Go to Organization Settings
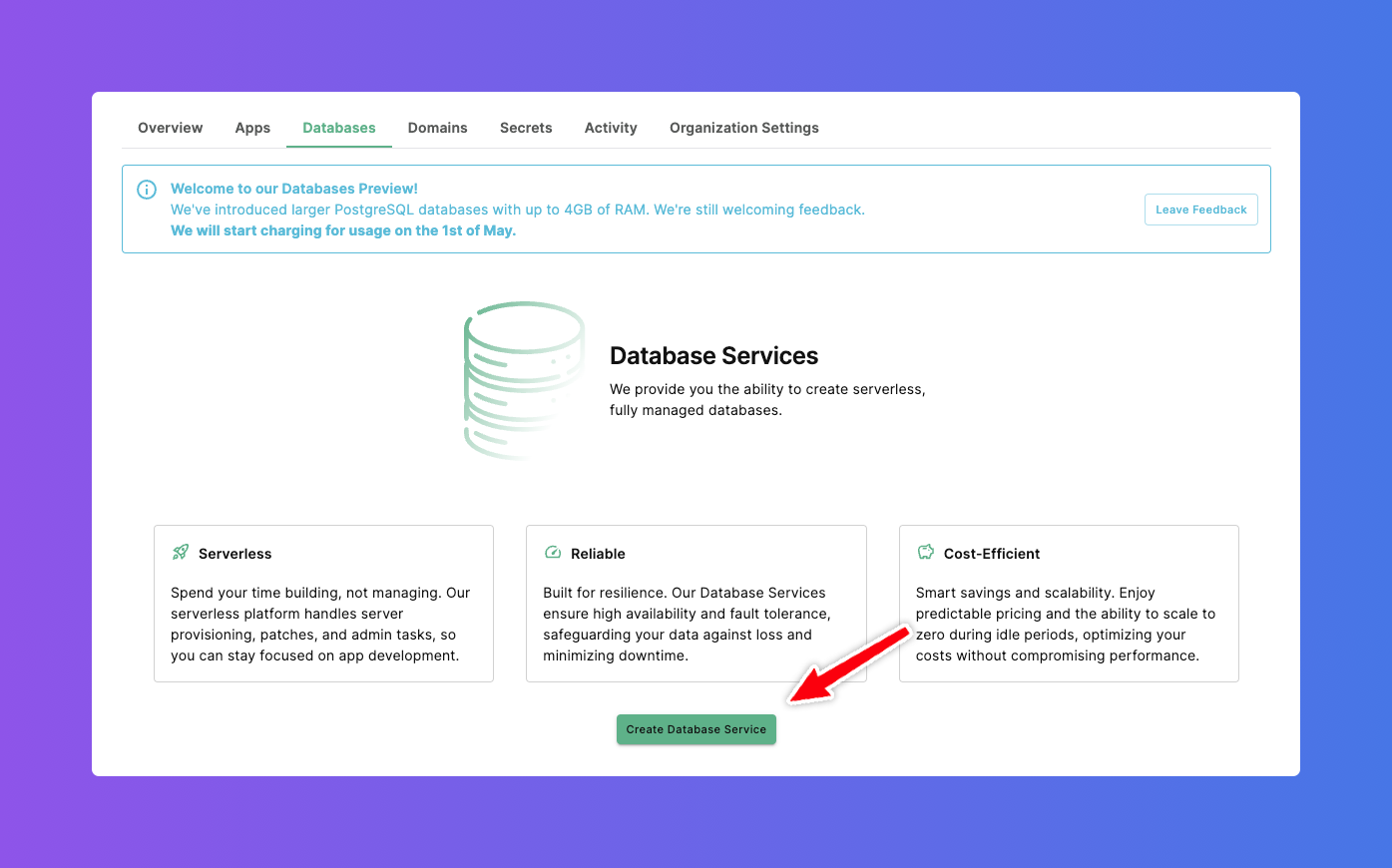The image size is (1392, 868). (743, 128)
